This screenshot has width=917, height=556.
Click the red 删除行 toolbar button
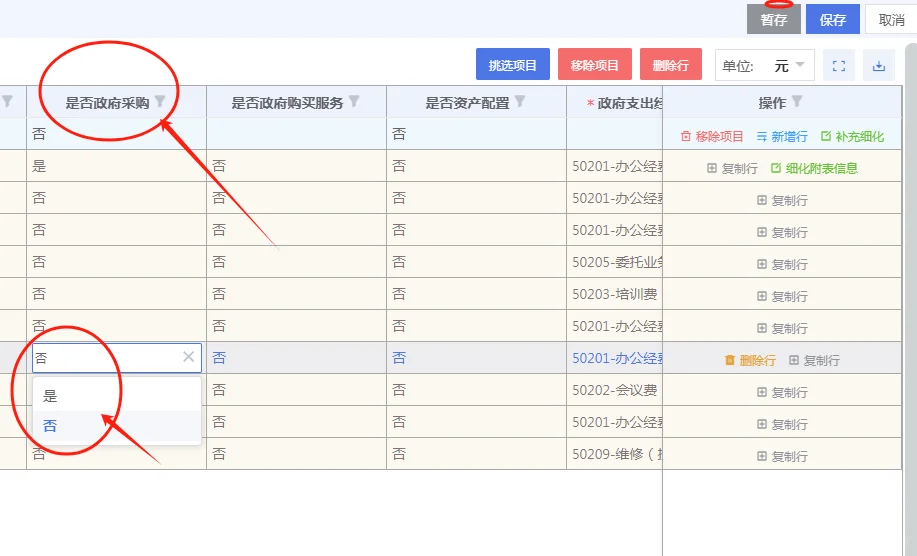point(671,64)
